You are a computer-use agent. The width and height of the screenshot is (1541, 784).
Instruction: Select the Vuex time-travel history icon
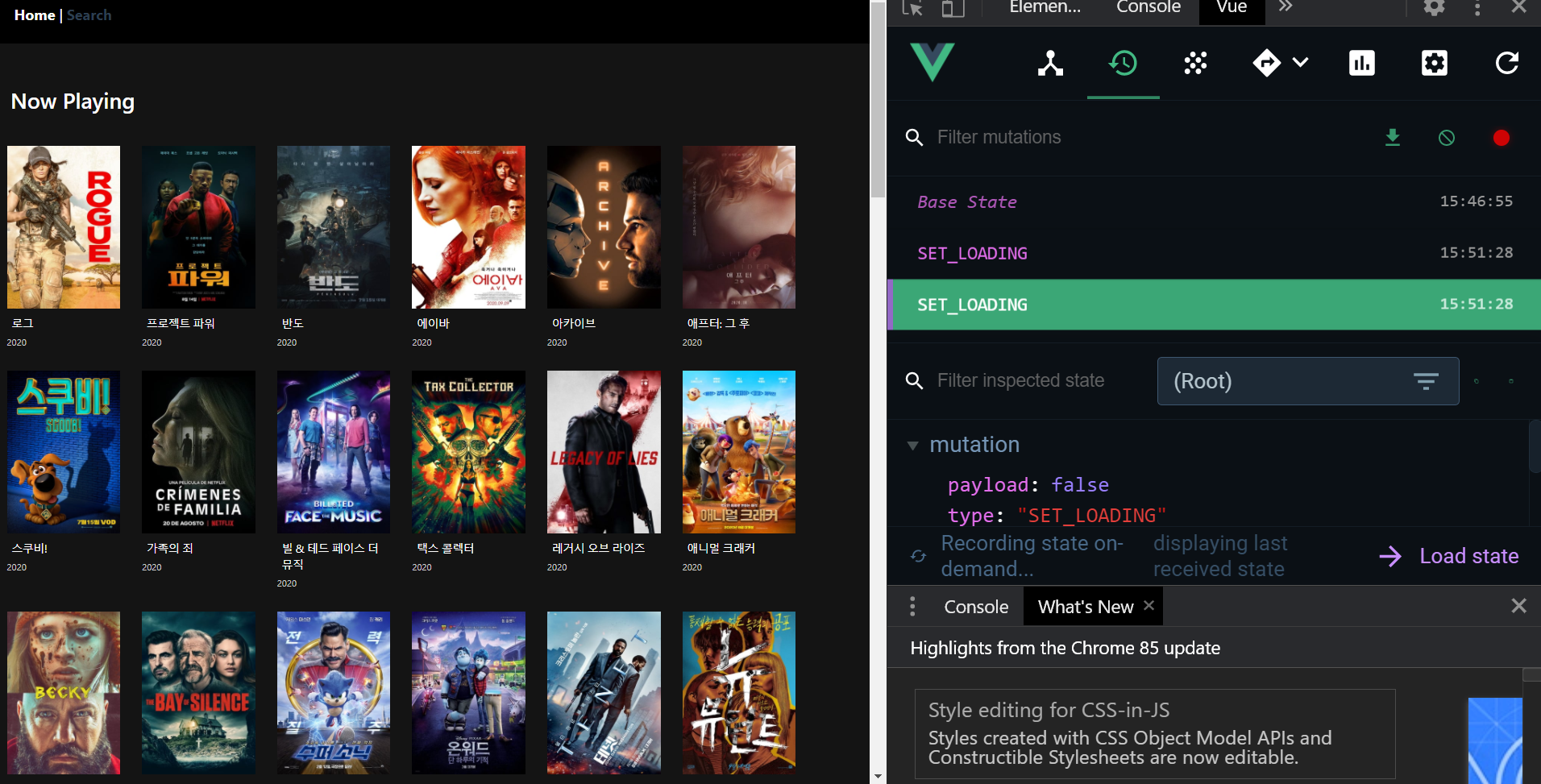(1123, 63)
